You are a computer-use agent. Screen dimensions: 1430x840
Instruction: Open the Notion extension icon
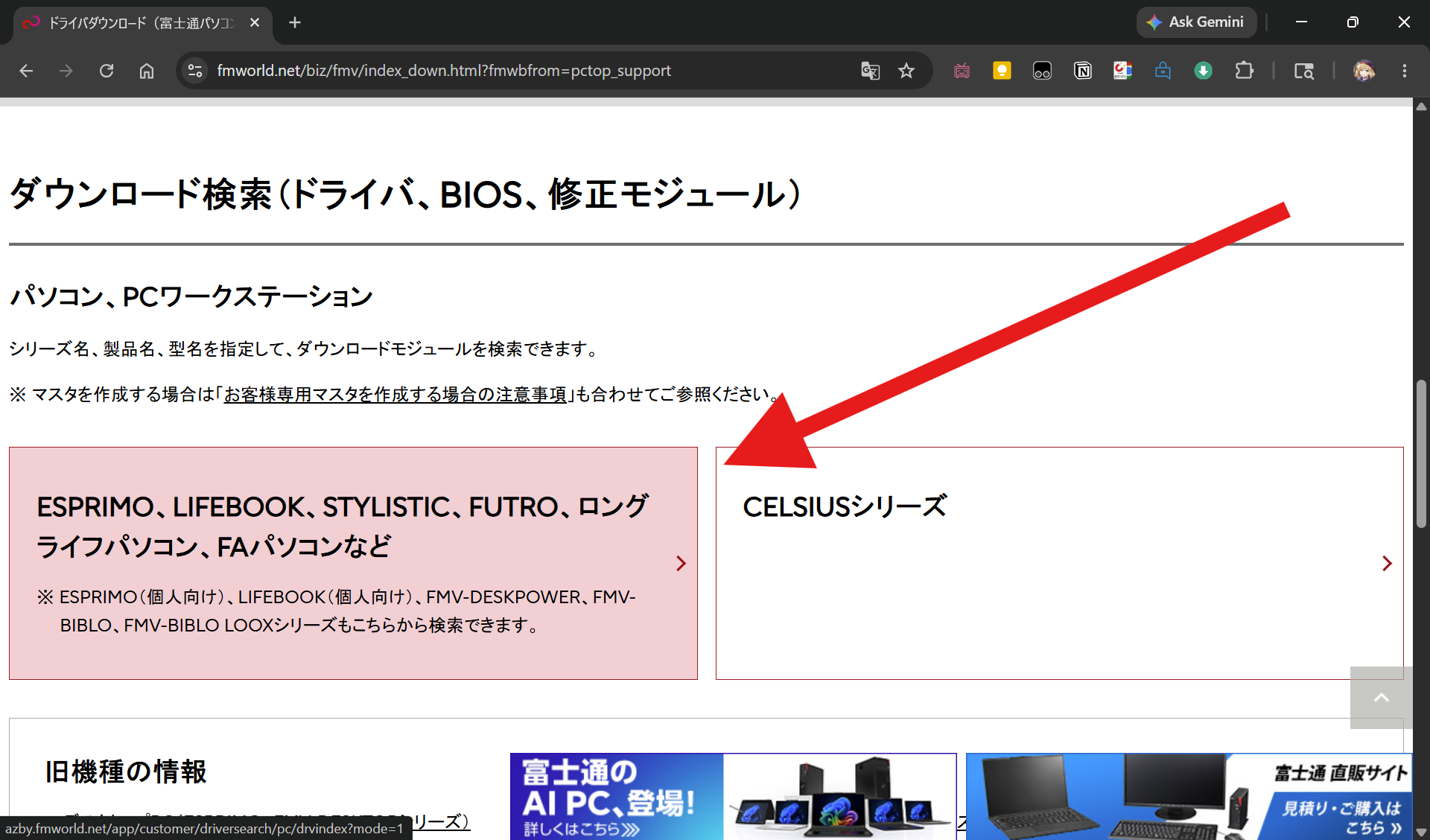point(1082,71)
